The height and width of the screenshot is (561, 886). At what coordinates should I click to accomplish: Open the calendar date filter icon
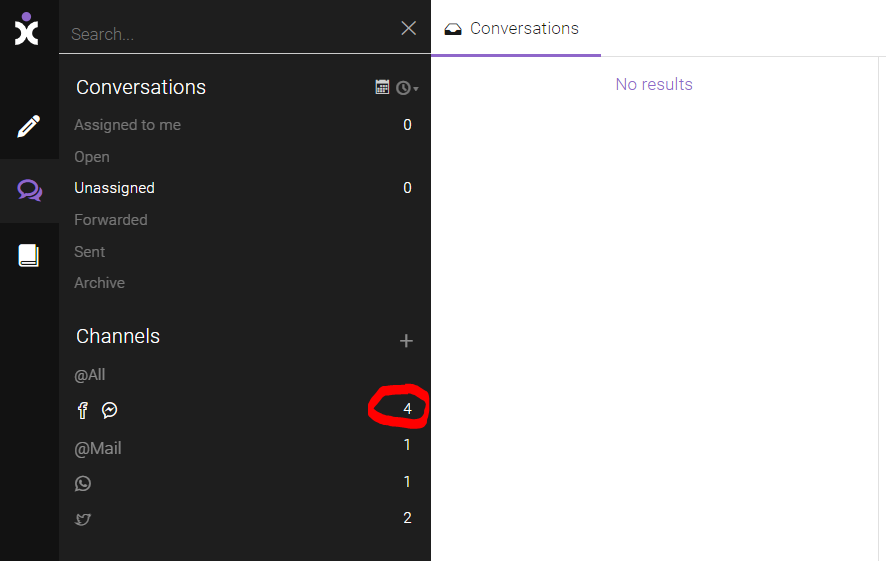point(383,87)
